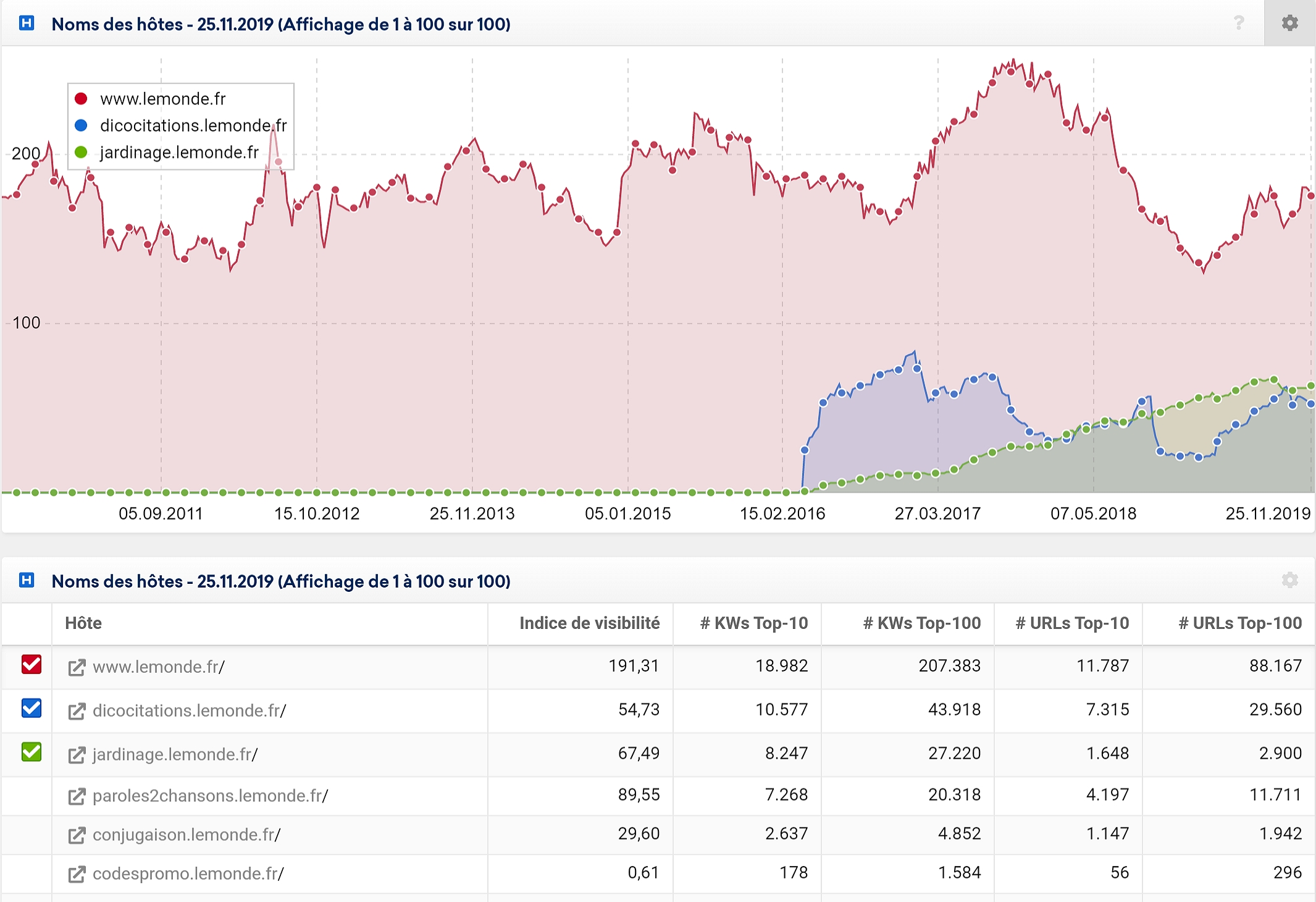This screenshot has height=902, width=1316.
Task: Click x-axis date 27.03.2017
Action: coord(937,513)
